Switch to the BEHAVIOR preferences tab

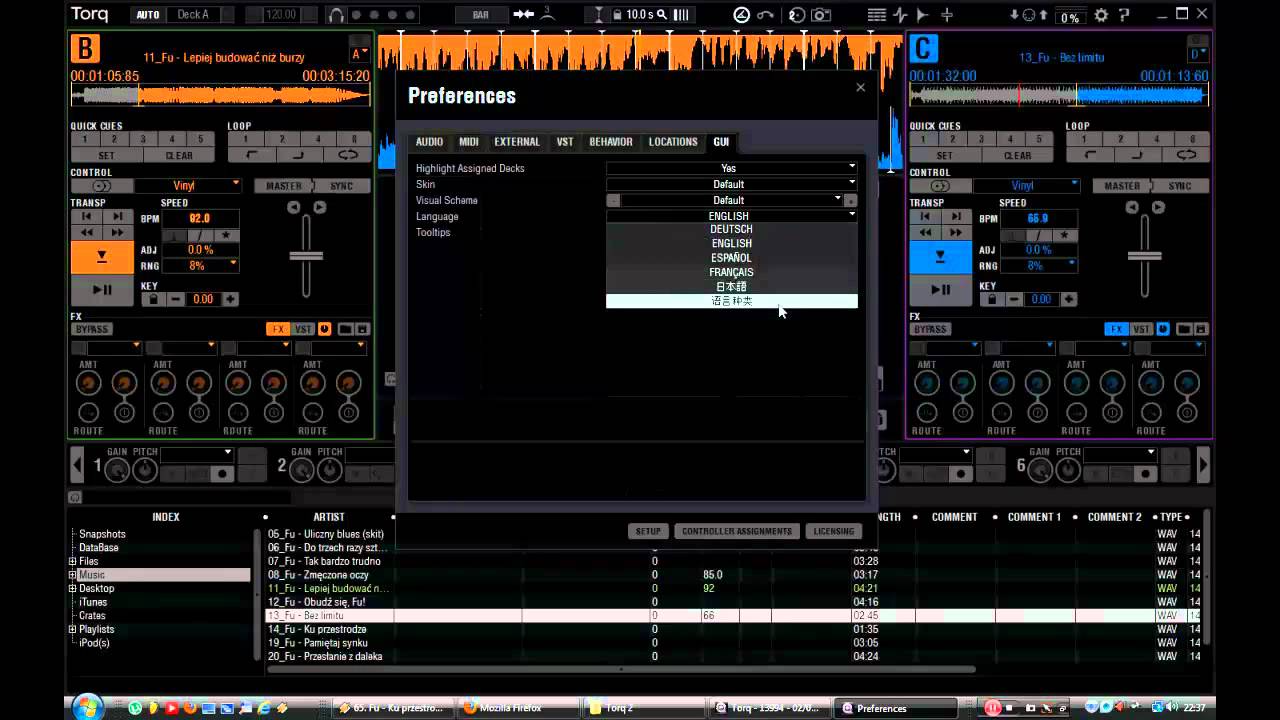click(611, 142)
